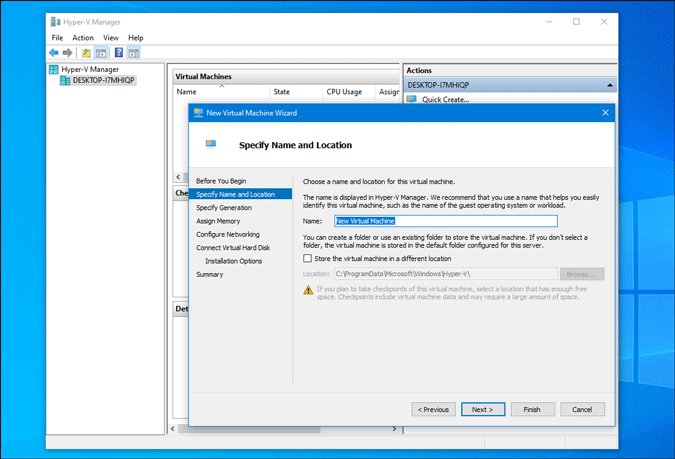The image size is (675, 459).
Task: Enable Store the virtual machine in a different location
Action: pos(307,258)
